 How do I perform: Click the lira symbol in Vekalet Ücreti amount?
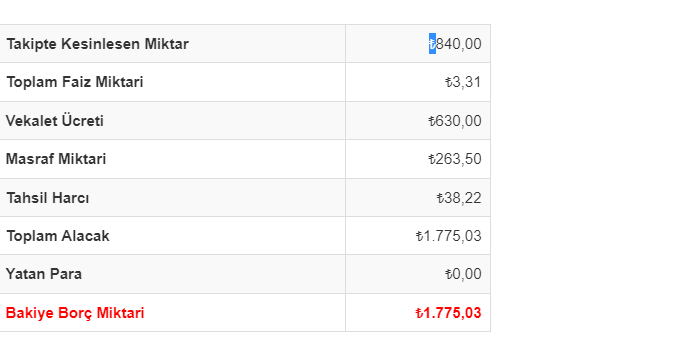(x=432, y=121)
